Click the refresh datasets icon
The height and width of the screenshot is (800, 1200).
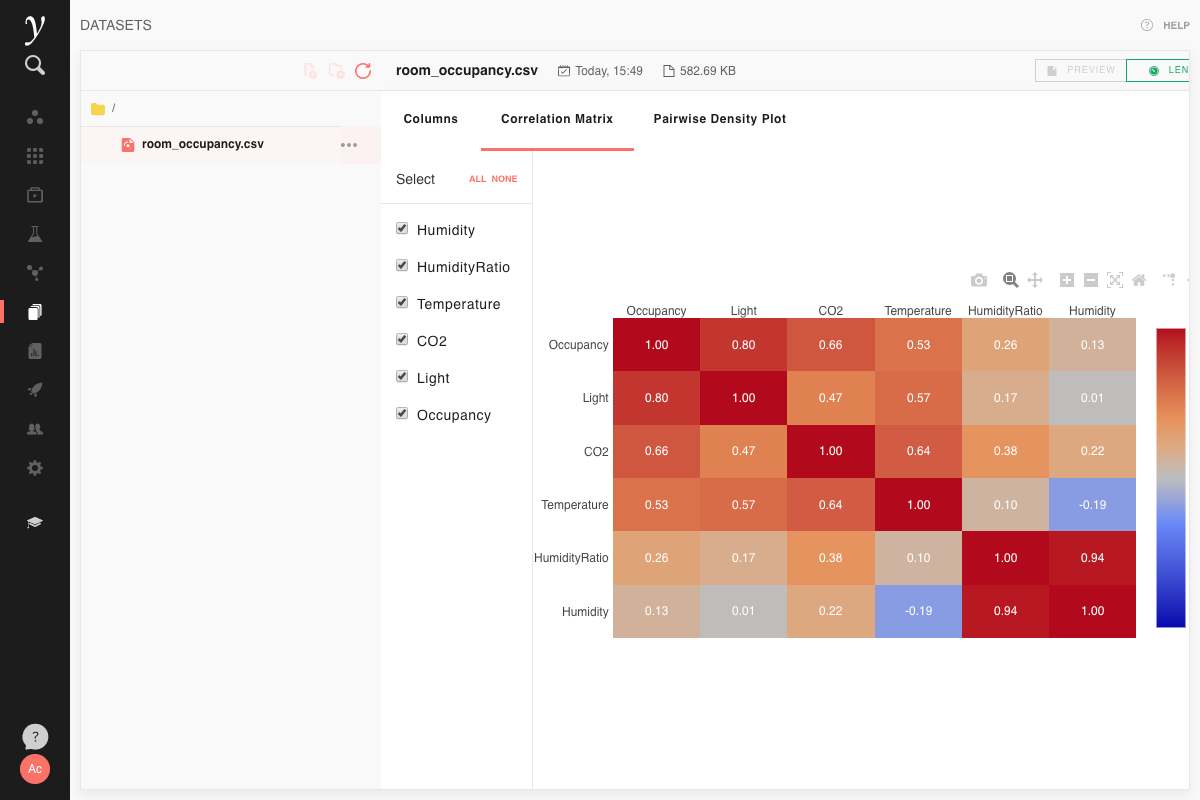363,71
